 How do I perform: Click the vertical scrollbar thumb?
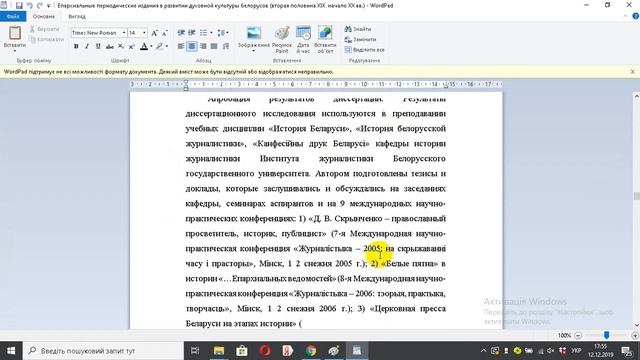coord(636,196)
